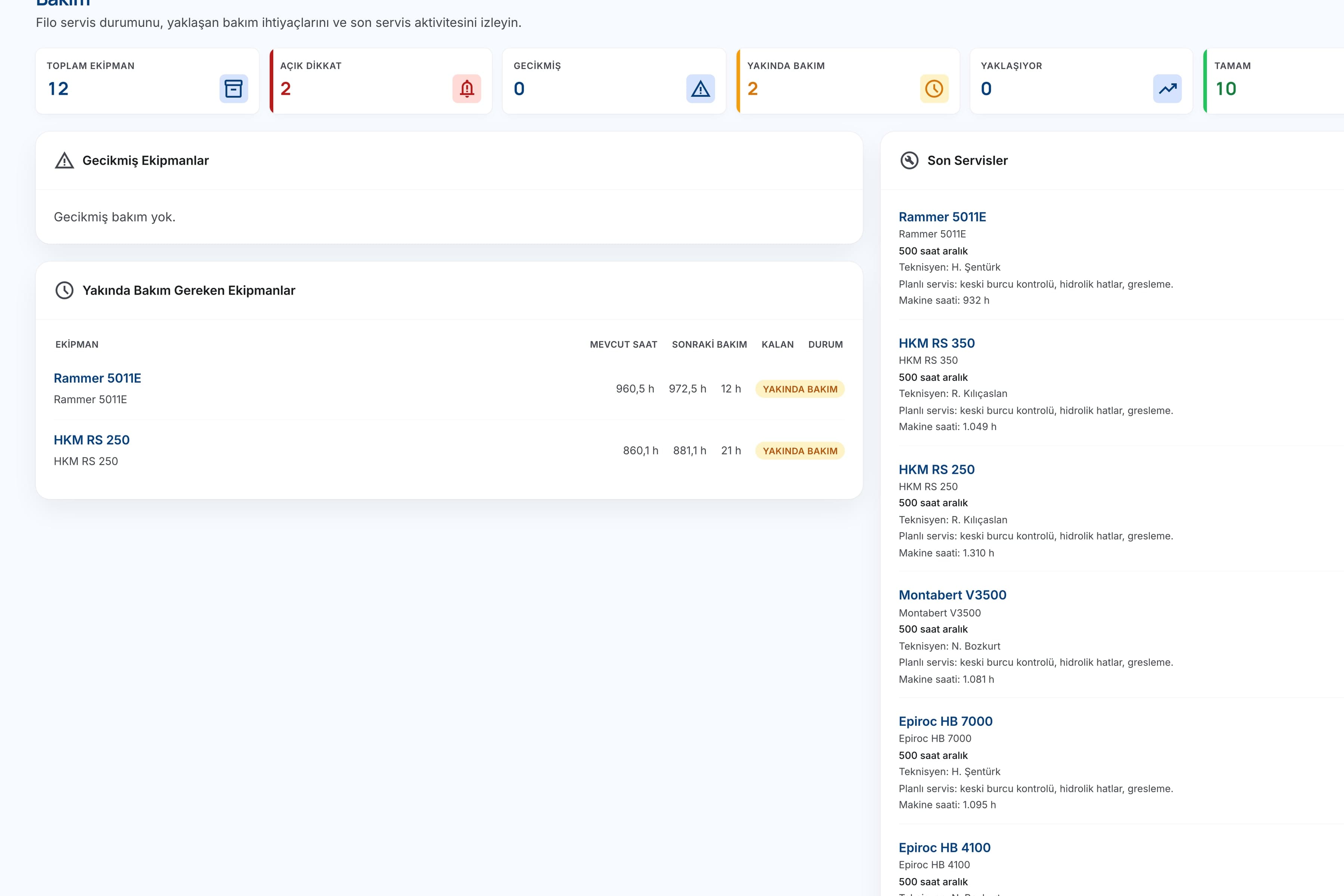Click the clock icon in the Yakında Bakım stat card
This screenshot has height=896, width=1344.
[x=934, y=88]
